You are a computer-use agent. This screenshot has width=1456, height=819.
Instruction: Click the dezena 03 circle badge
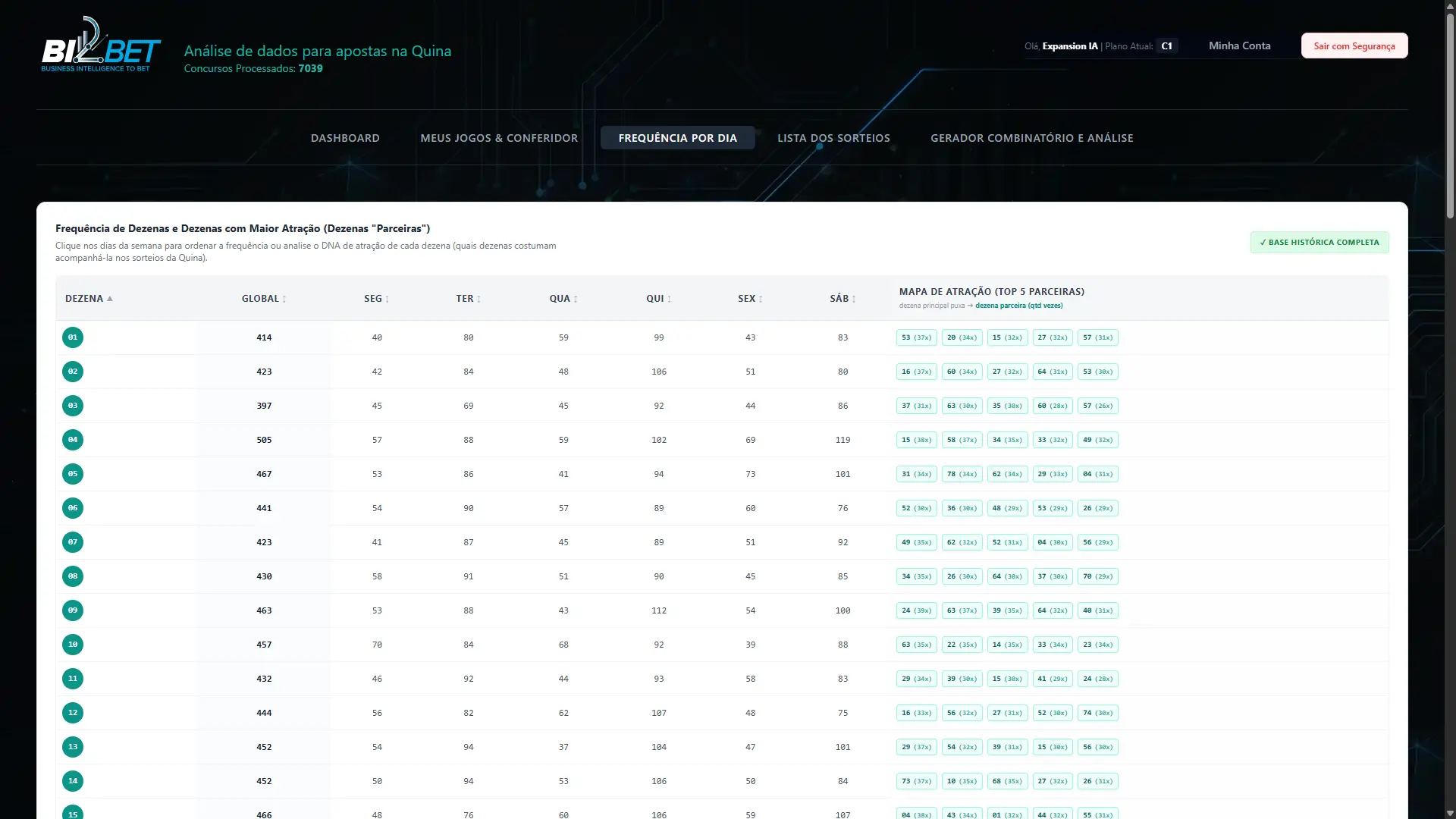click(73, 406)
